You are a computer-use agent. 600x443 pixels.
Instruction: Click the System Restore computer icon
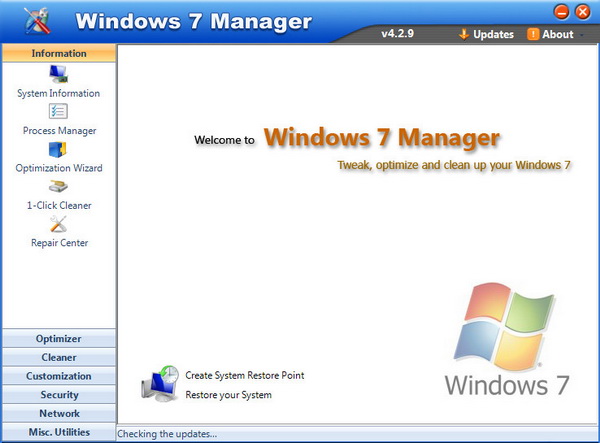(x=160, y=384)
